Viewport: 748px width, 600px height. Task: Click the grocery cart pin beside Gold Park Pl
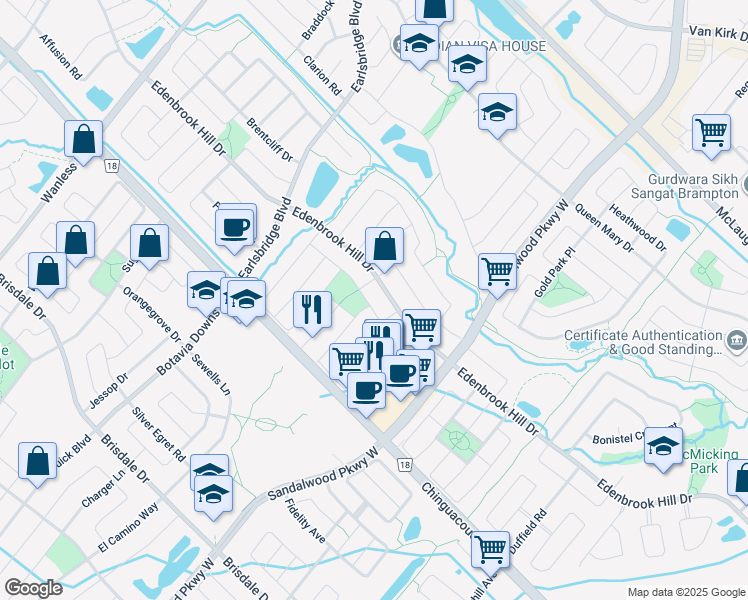497,270
